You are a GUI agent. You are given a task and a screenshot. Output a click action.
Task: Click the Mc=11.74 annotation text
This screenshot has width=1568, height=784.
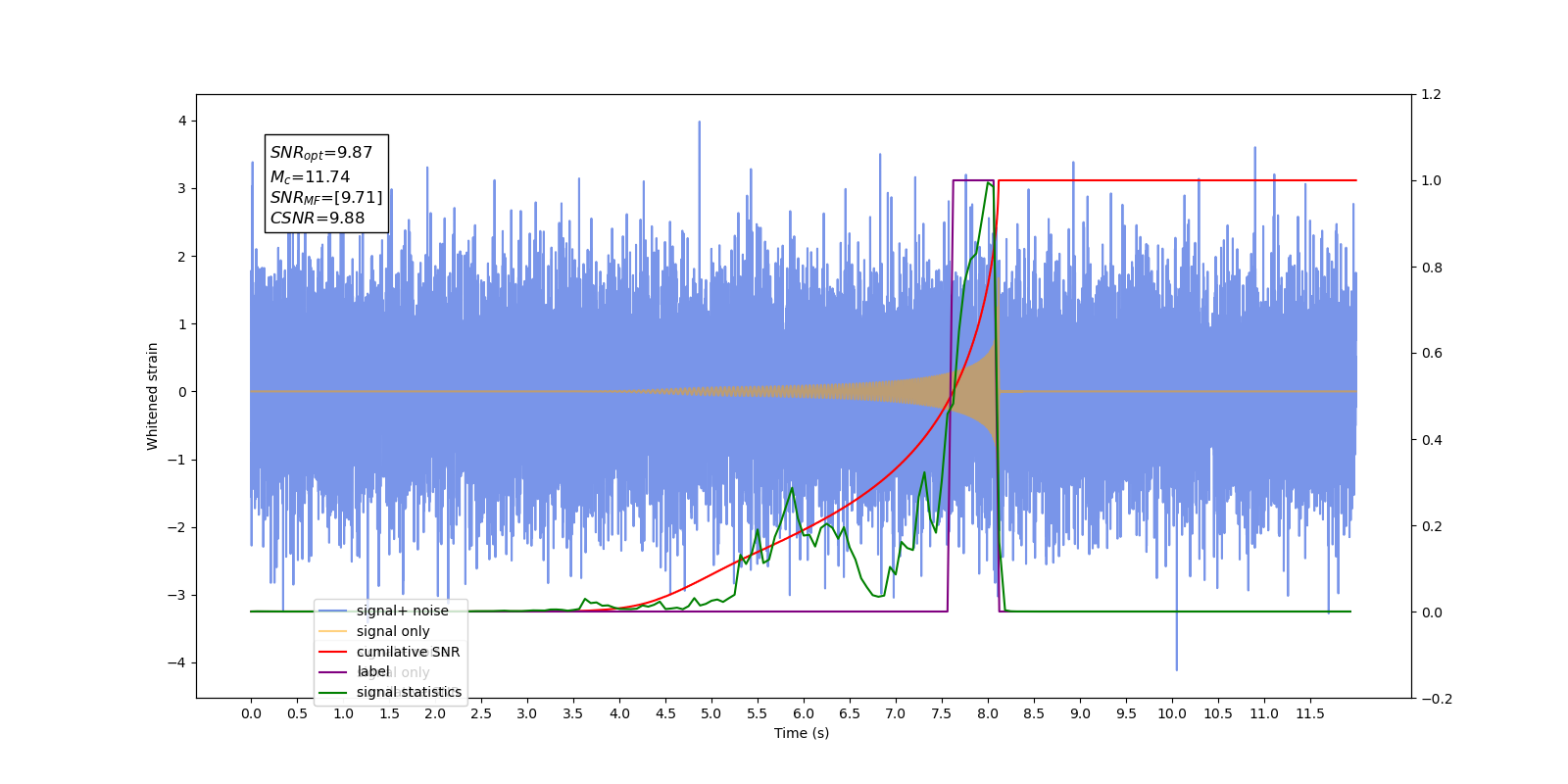[x=310, y=176]
